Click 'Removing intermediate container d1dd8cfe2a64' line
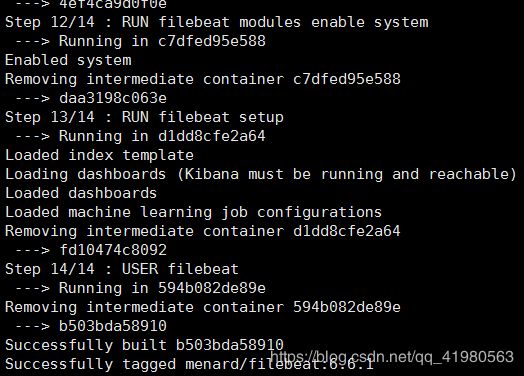524x376 pixels. (x=203, y=231)
